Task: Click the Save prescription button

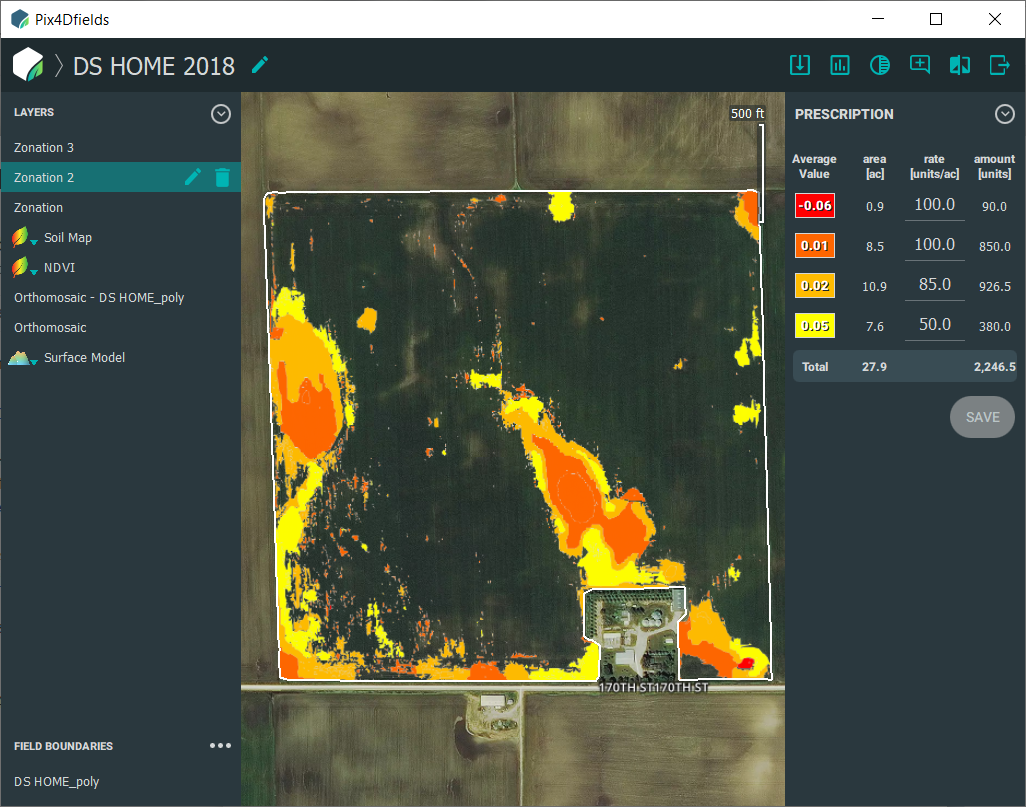Action: pyautogui.click(x=982, y=417)
